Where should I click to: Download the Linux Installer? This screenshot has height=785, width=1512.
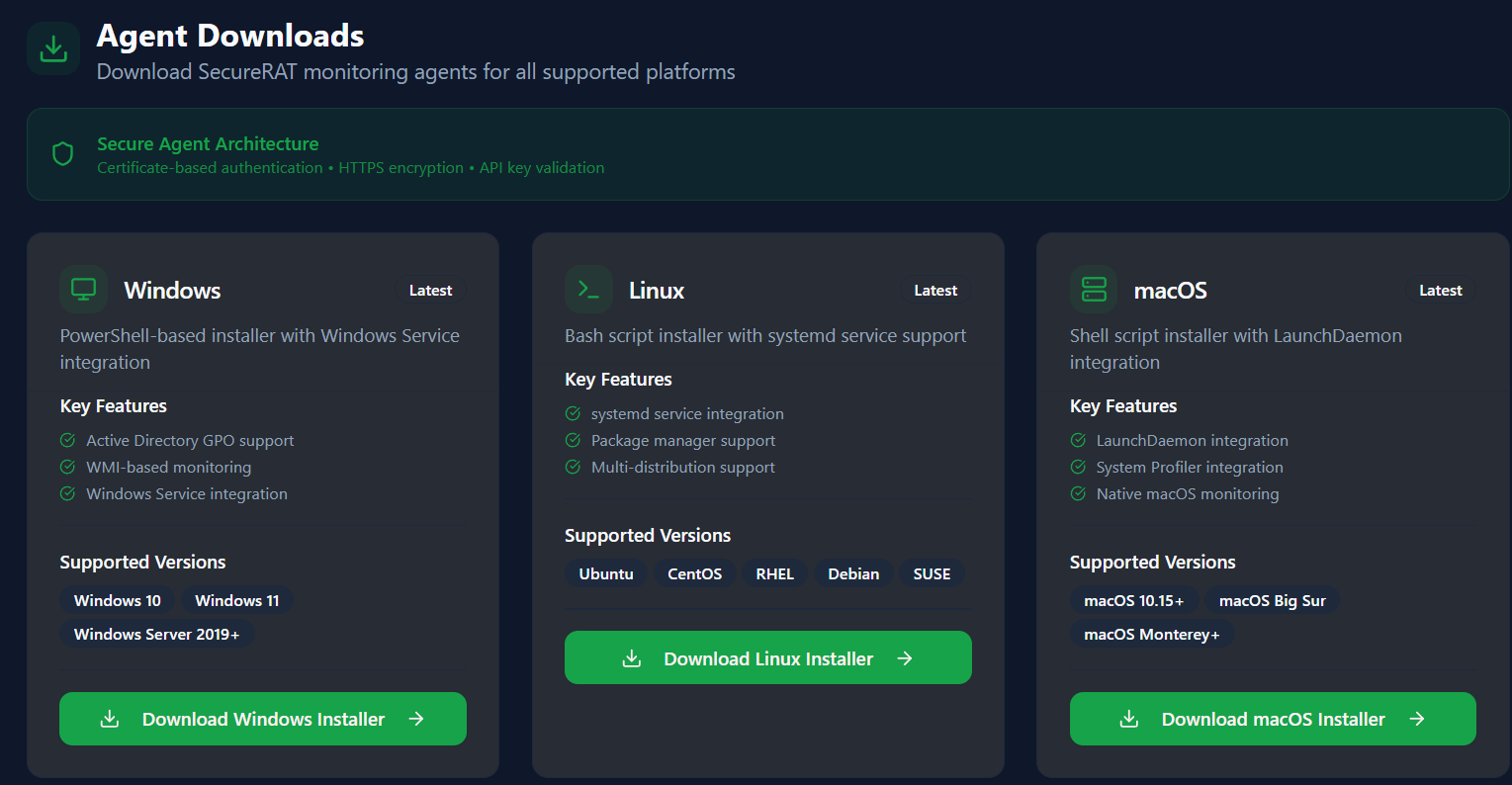[767, 658]
